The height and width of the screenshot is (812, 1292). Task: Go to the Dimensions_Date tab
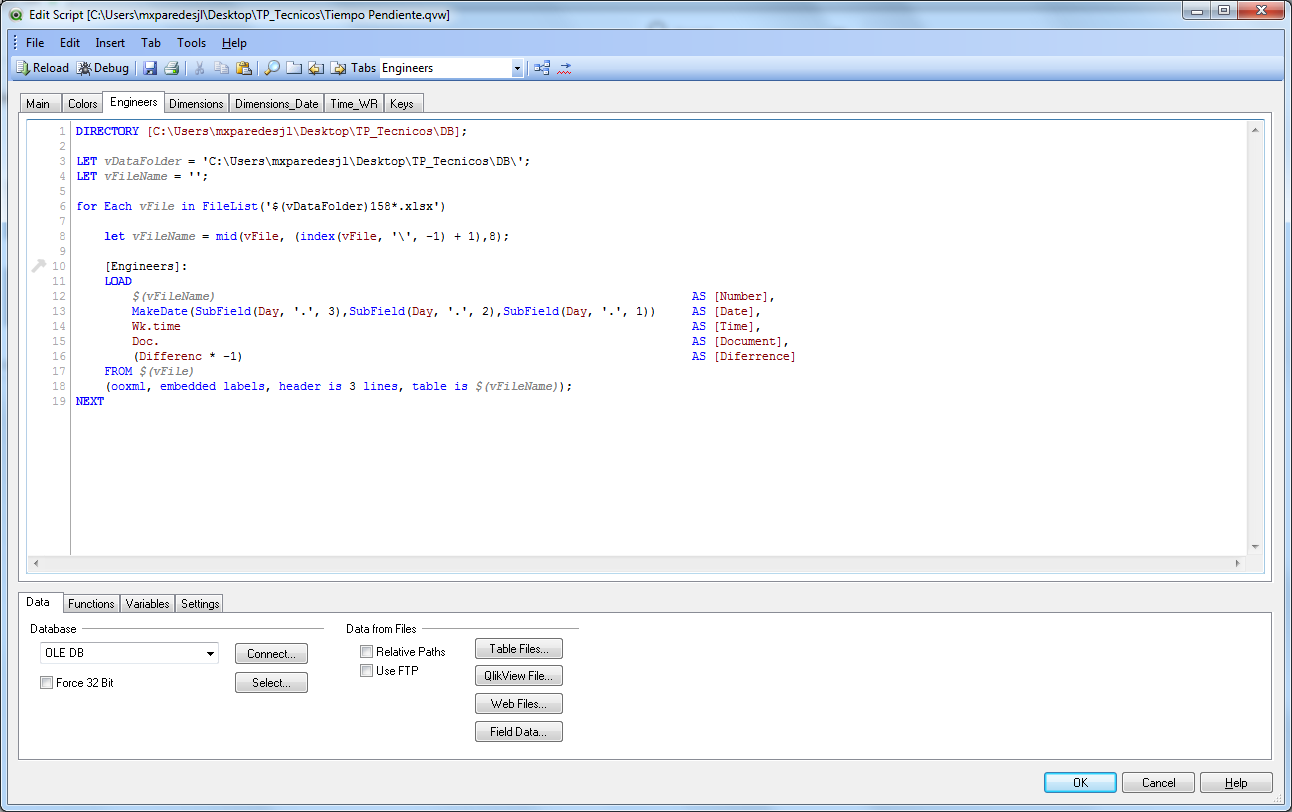pyautogui.click(x=277, y=103)
